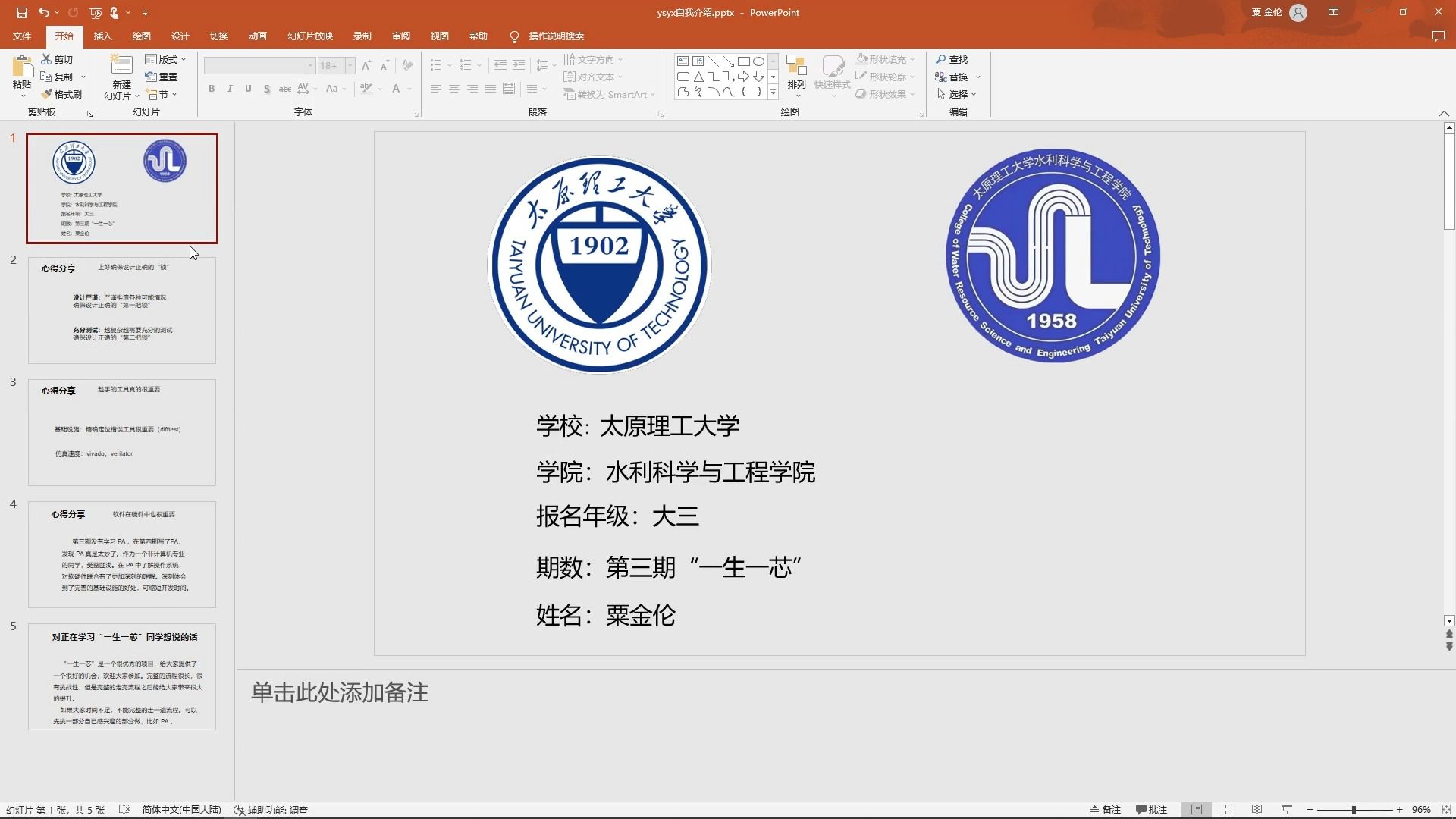1456x819 pixels.
Task: Select slide 3 thumbnail in the panel
Action: [x=122, y=432]
